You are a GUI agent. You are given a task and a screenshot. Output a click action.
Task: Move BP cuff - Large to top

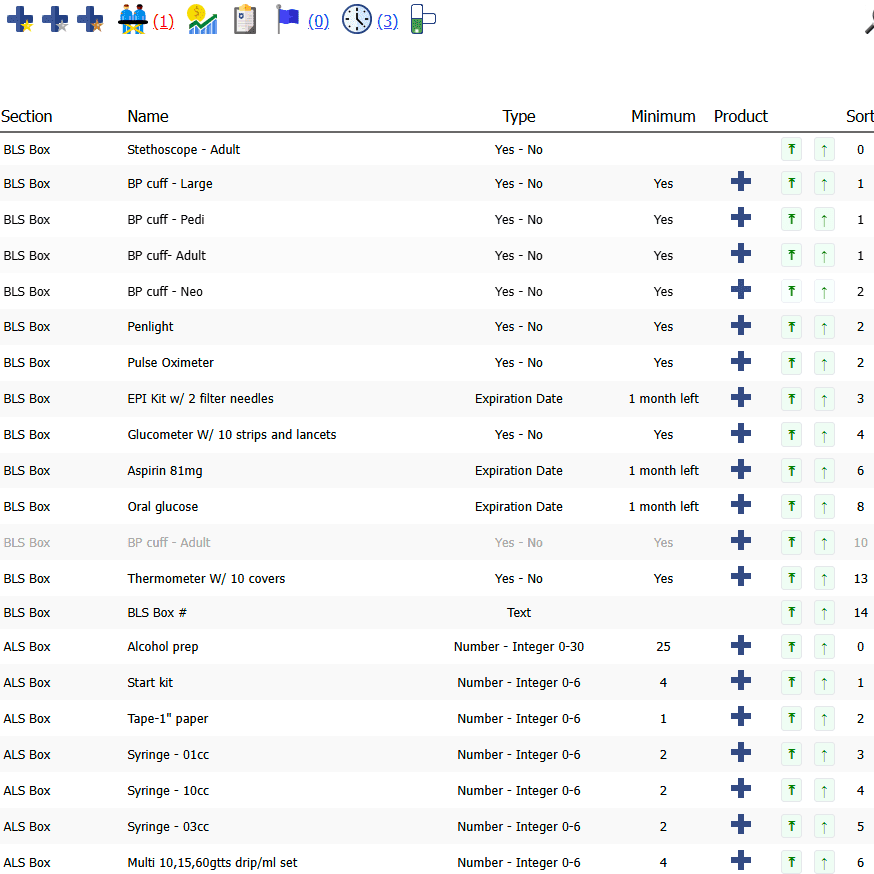pyautogui.click(x=792, y=183)
